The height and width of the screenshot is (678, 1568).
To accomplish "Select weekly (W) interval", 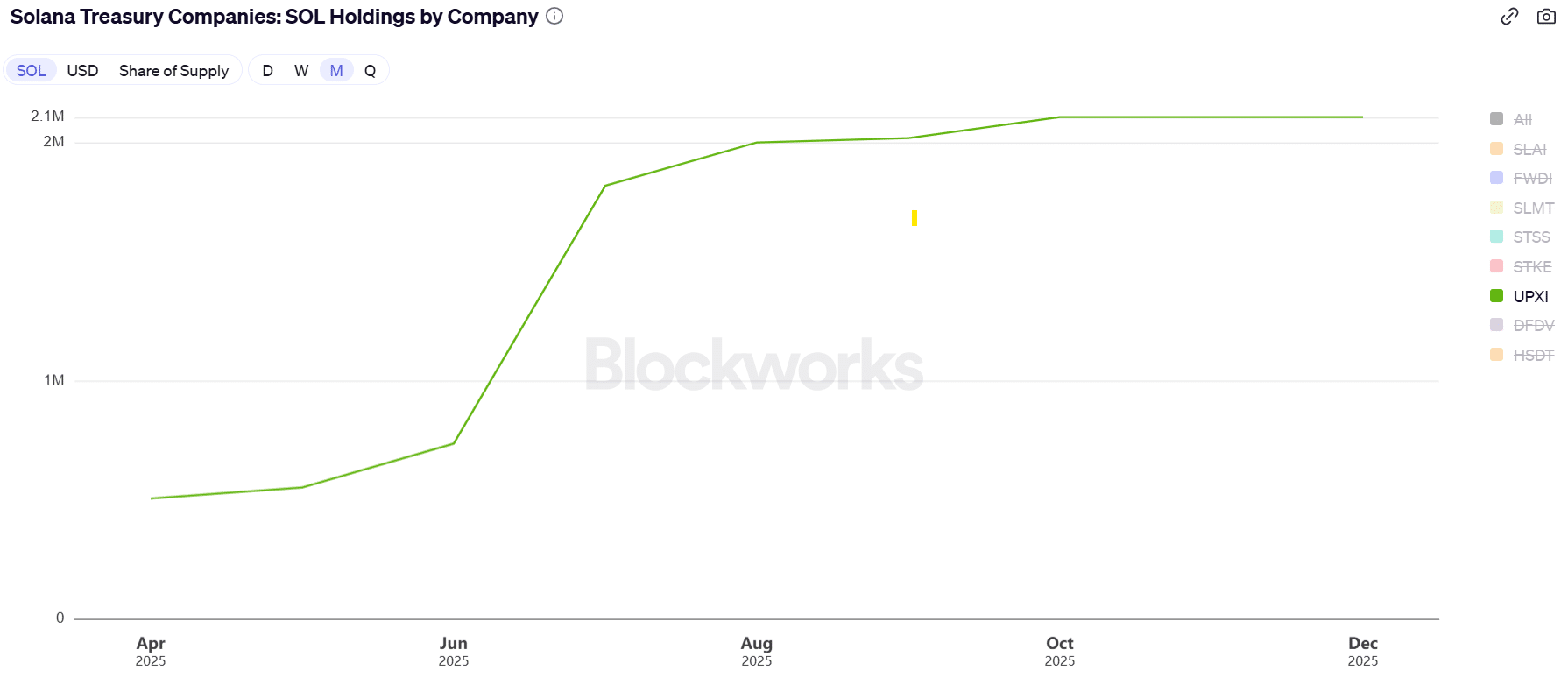I will click(x=301, y=71).
